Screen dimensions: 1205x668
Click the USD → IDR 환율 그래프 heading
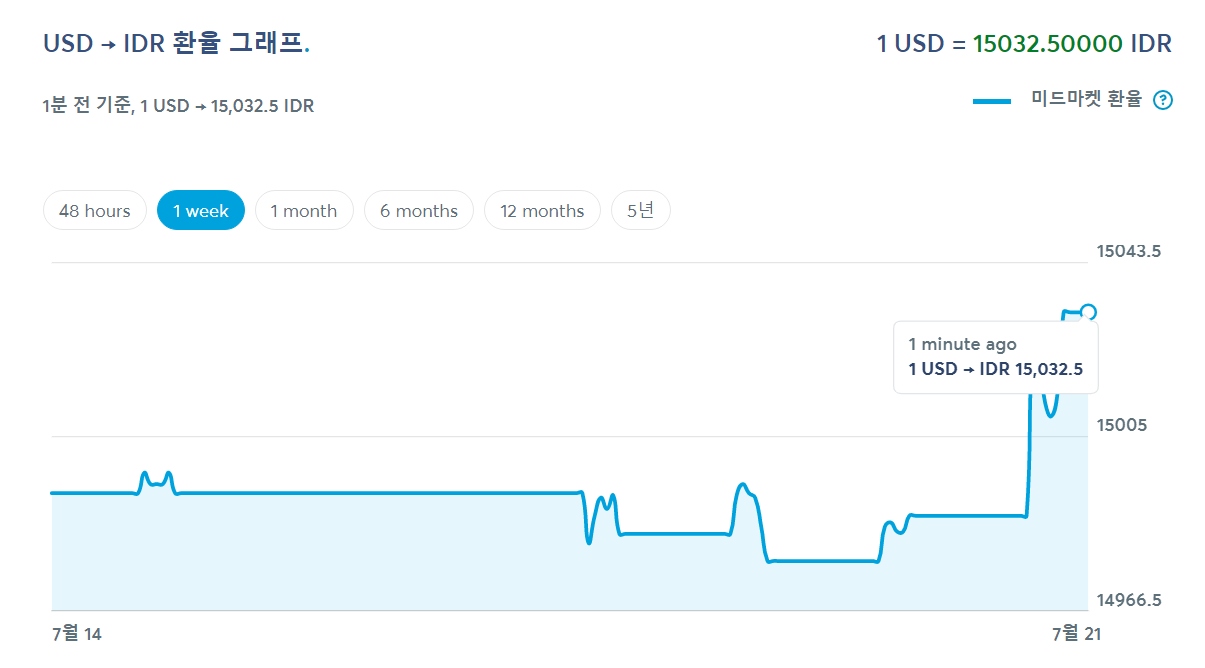tap(176, 44)
